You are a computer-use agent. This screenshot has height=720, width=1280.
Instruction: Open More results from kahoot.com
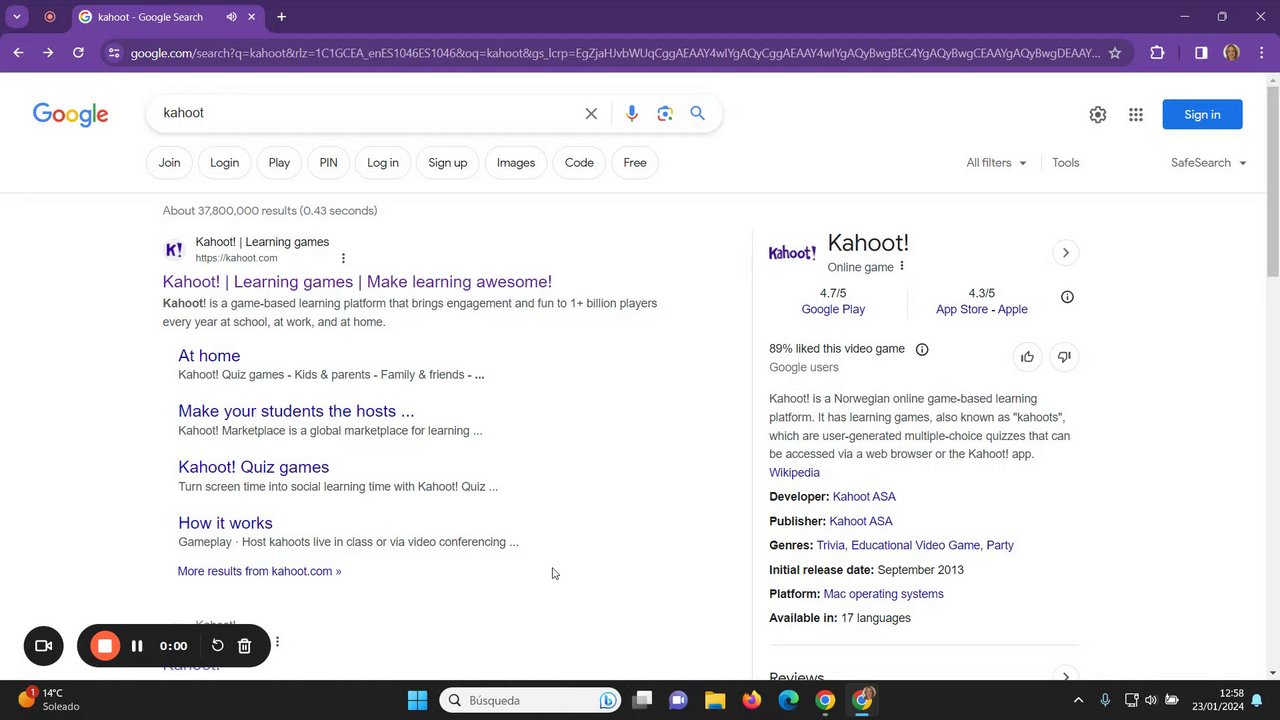(x=259, y=572)
